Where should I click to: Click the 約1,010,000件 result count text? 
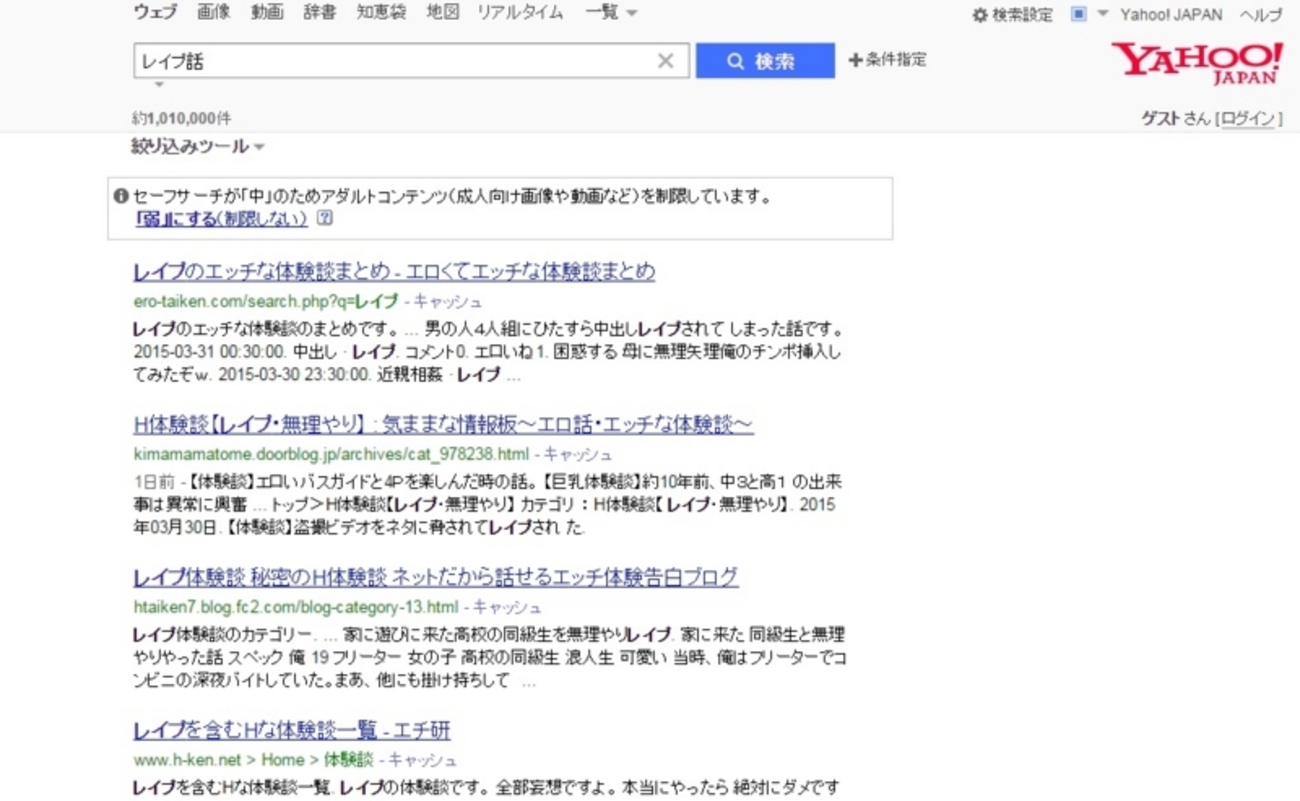coord(181,119)
